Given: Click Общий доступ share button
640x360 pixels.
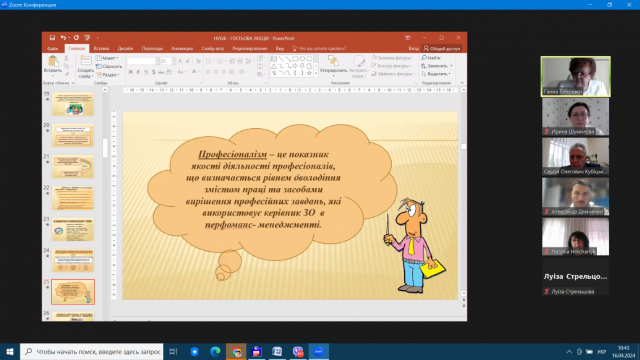Looking at the screenshot, I should [442, 49].
